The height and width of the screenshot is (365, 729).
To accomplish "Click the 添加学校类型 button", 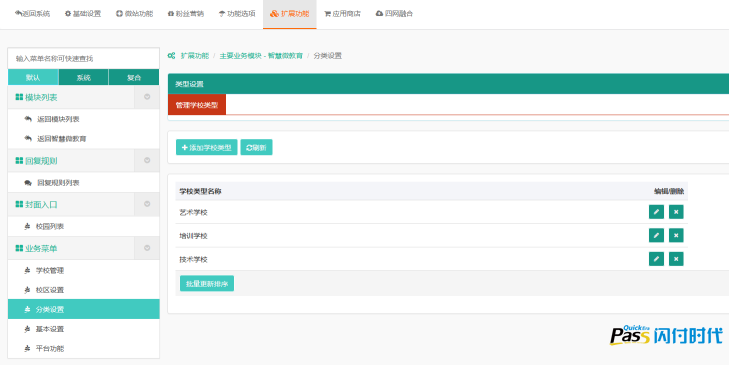I will pyautogui.click(x=206, y=147).
